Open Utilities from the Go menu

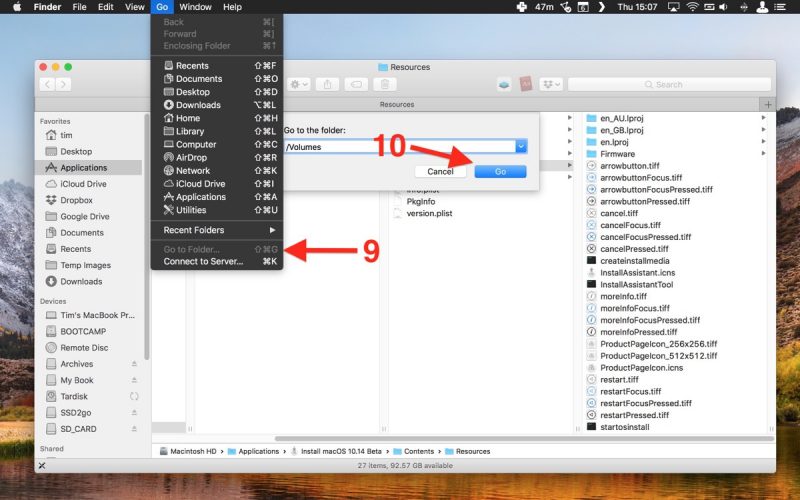[217, 210]
